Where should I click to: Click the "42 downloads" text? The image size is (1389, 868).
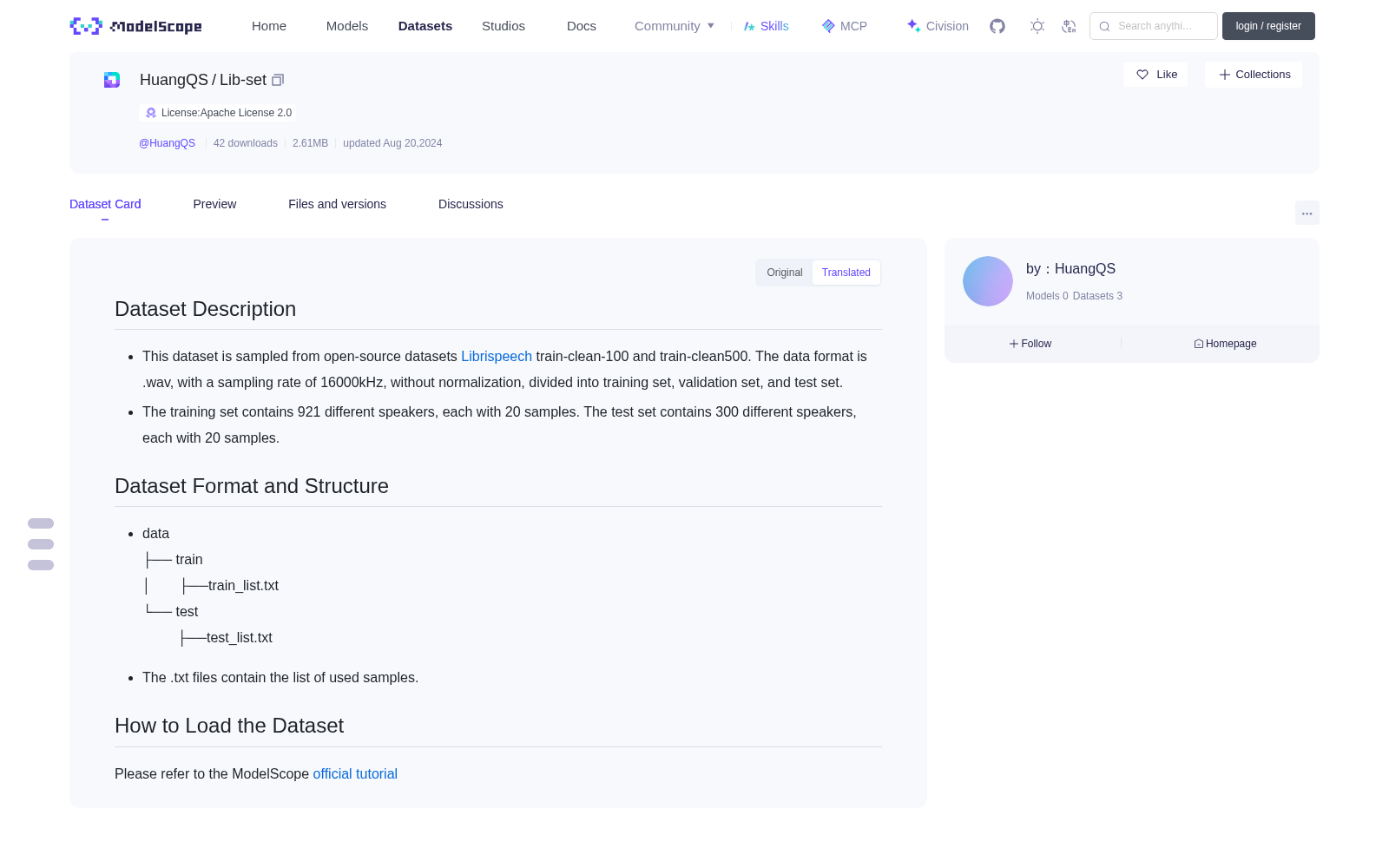tap(246, 143)
